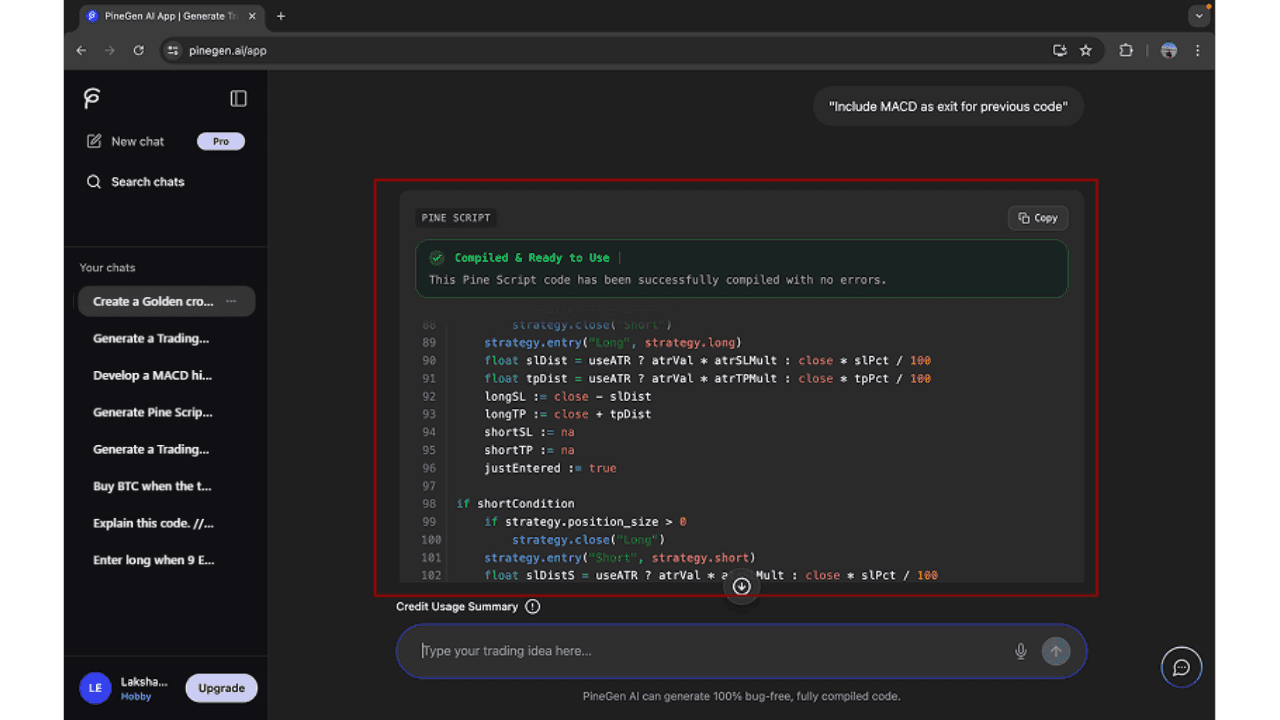1280x720 pixels.
Task: Open the 'Enter long when 9 E...' chat
Action: (x=153, y=560)
